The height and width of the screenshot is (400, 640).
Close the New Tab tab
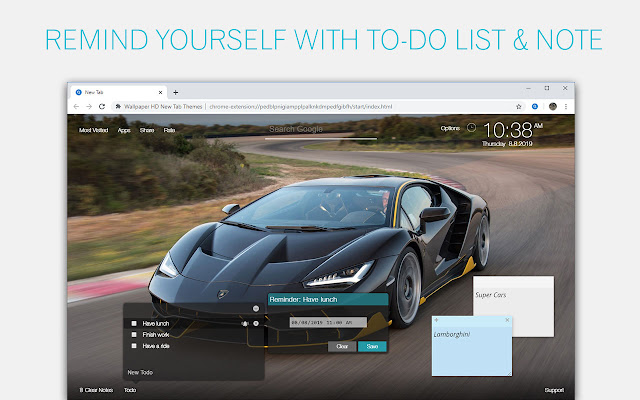[x=160, y=93]
